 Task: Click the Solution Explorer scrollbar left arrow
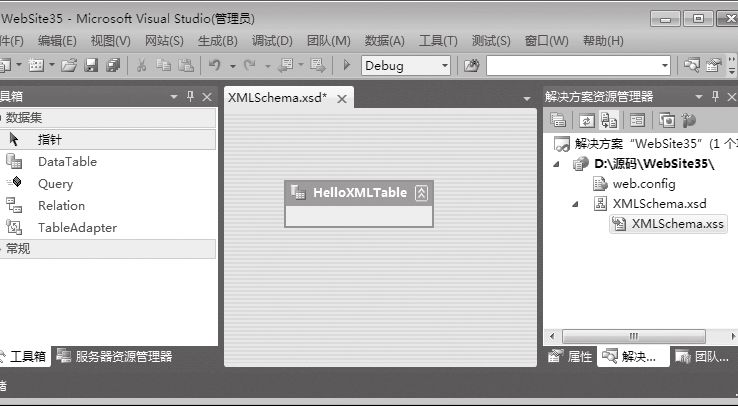point(552,336)
